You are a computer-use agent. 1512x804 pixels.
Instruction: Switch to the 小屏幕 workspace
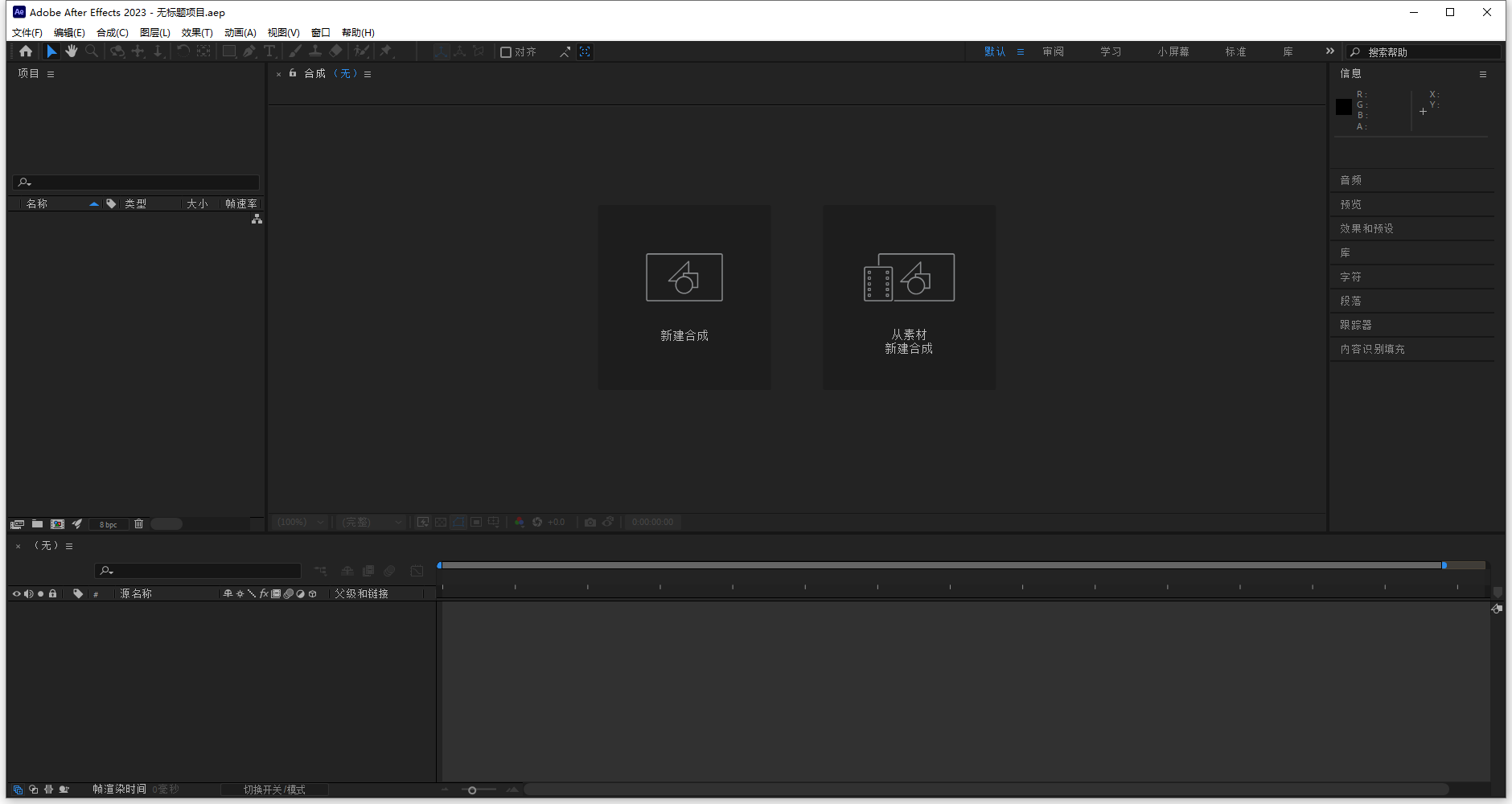[1173, 51]
